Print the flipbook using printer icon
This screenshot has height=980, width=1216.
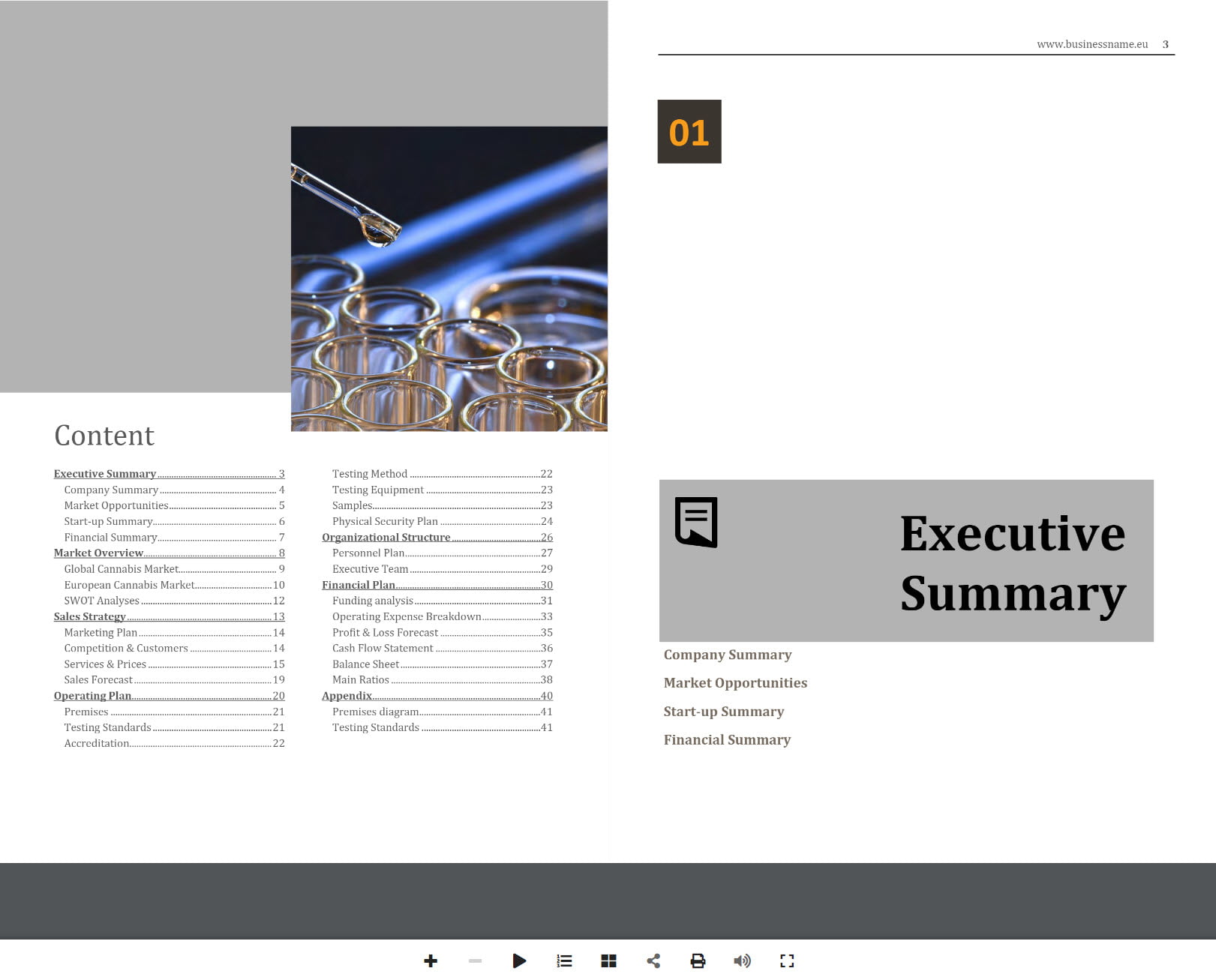[698, 961]
